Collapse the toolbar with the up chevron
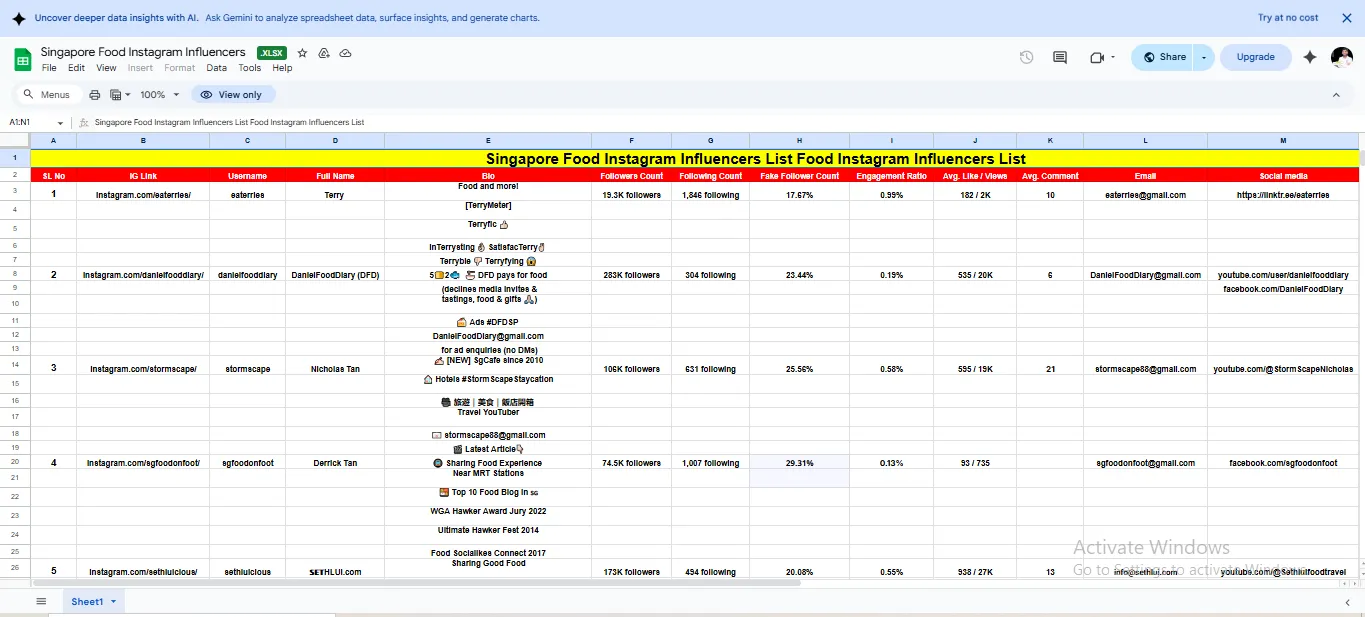 [x=1336, y=95]
